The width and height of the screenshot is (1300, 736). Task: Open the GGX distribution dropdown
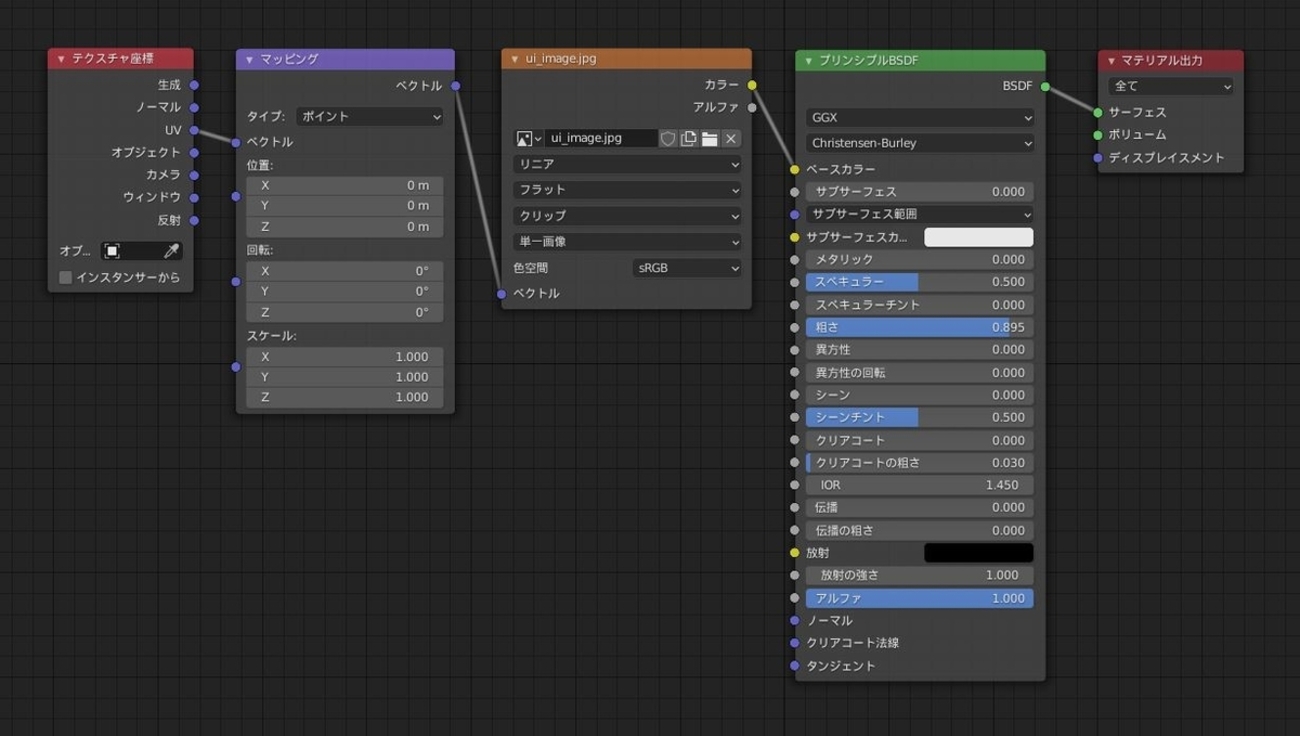pyautogui.click(x=918, y=117)
